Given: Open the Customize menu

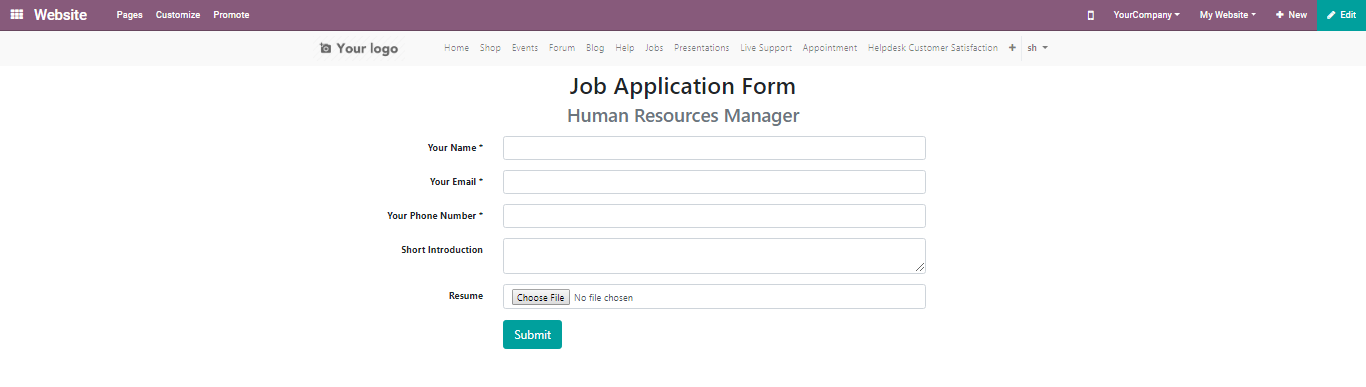Looking at the screenshot, I should (x=178, y=15).
